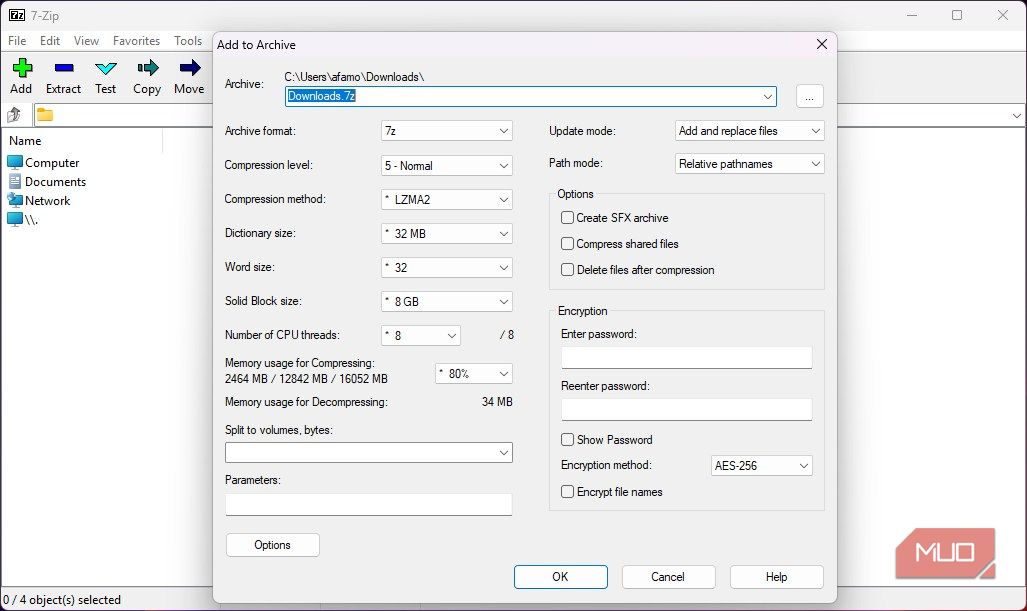Open the Word size dropdown
The width and height of the screenshot is (1027, 611).
pos(447,268)
